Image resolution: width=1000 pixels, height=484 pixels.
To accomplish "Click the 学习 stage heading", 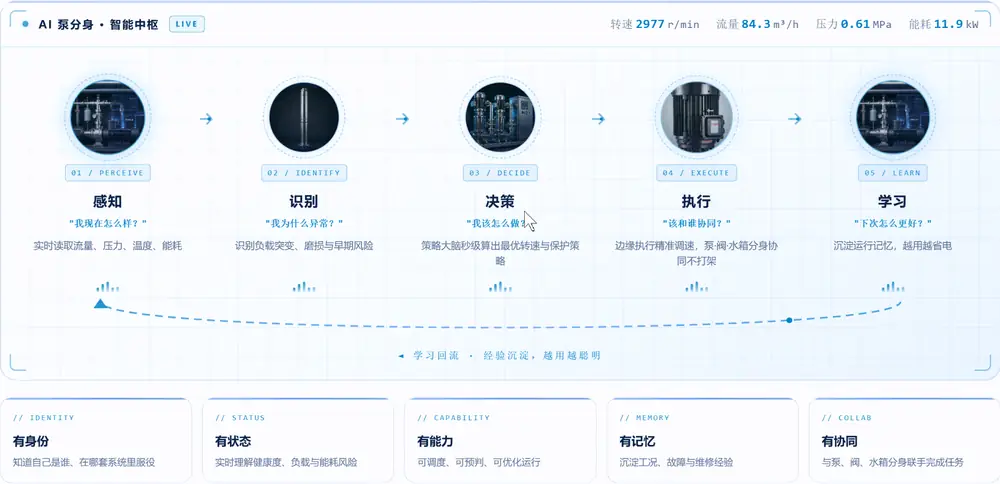I will [892, 202].
